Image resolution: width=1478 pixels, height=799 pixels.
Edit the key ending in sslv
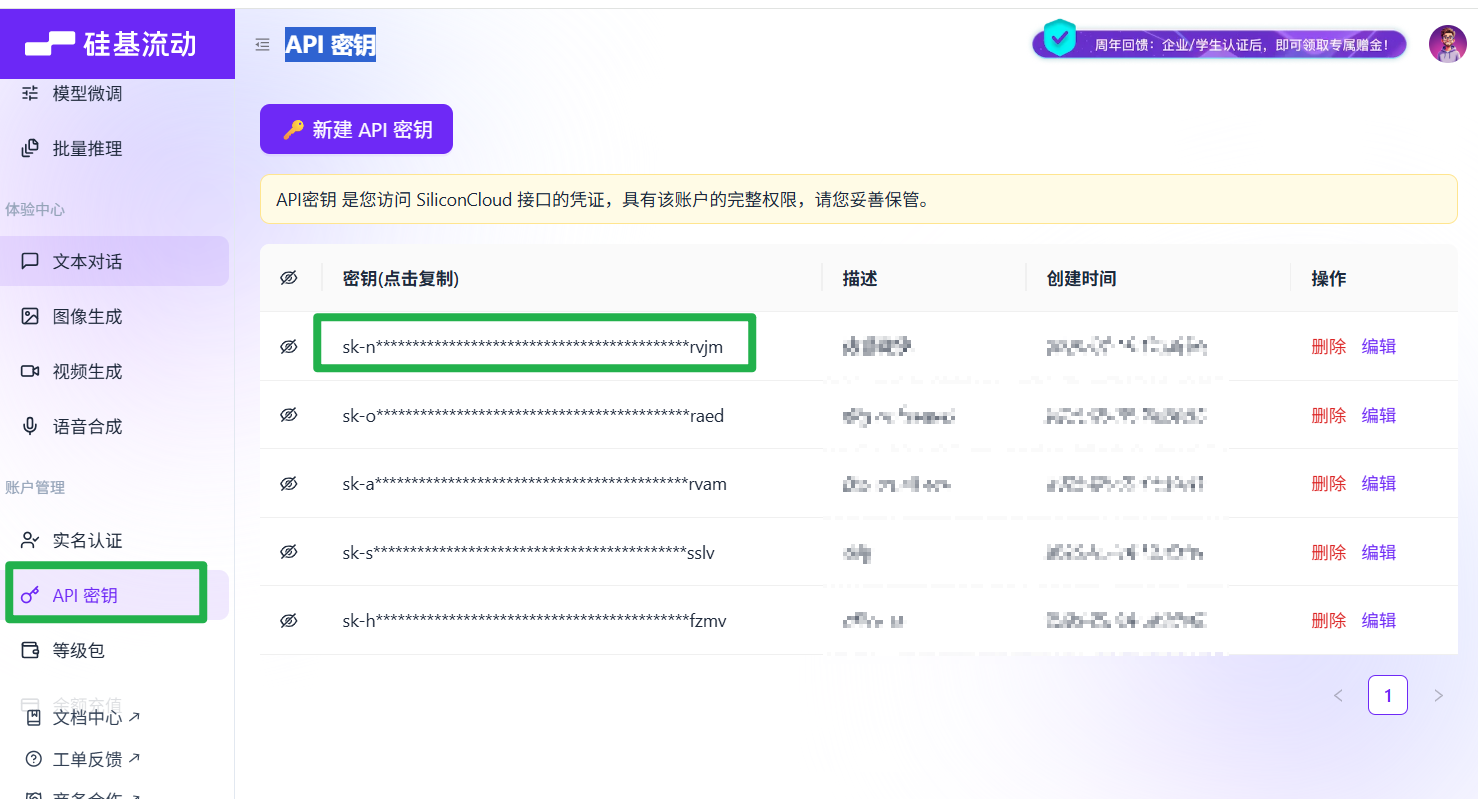tap(1379, 552)
